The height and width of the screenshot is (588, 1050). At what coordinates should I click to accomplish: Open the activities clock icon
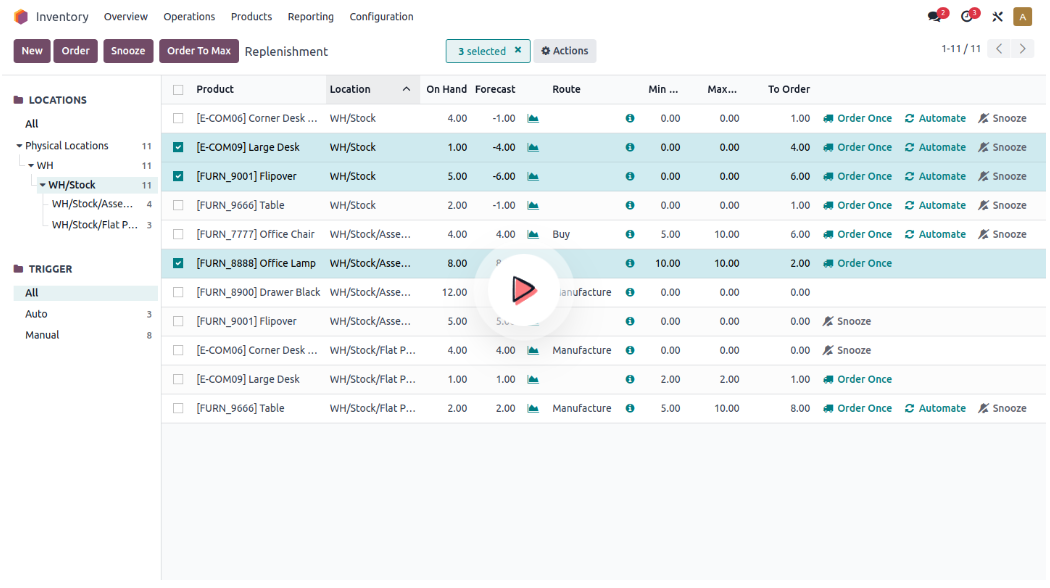pyautogui.click(x=967, y=16)
